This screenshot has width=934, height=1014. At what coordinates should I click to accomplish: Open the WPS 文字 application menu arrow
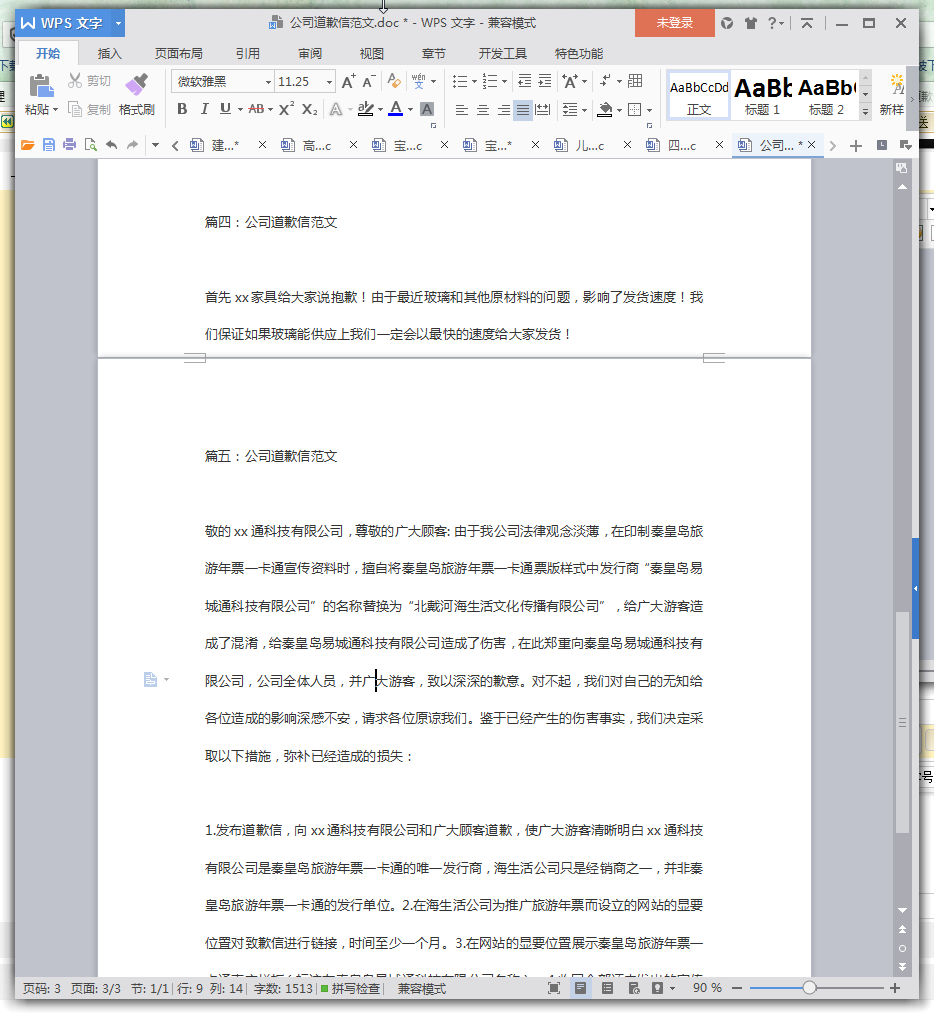pos(118,23)
